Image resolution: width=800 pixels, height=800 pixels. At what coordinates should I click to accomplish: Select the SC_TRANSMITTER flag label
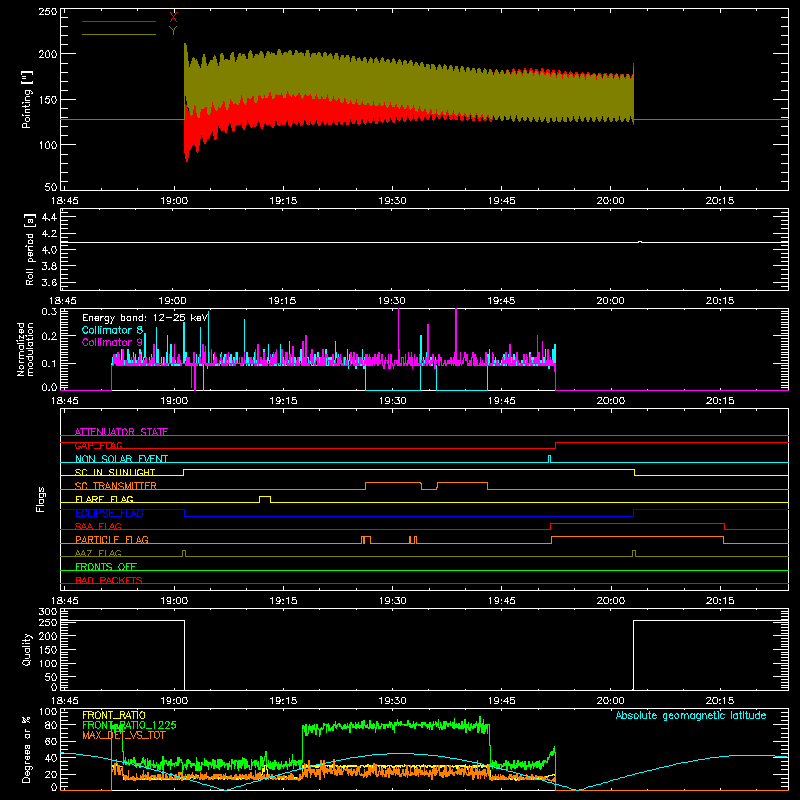[116, 485]
